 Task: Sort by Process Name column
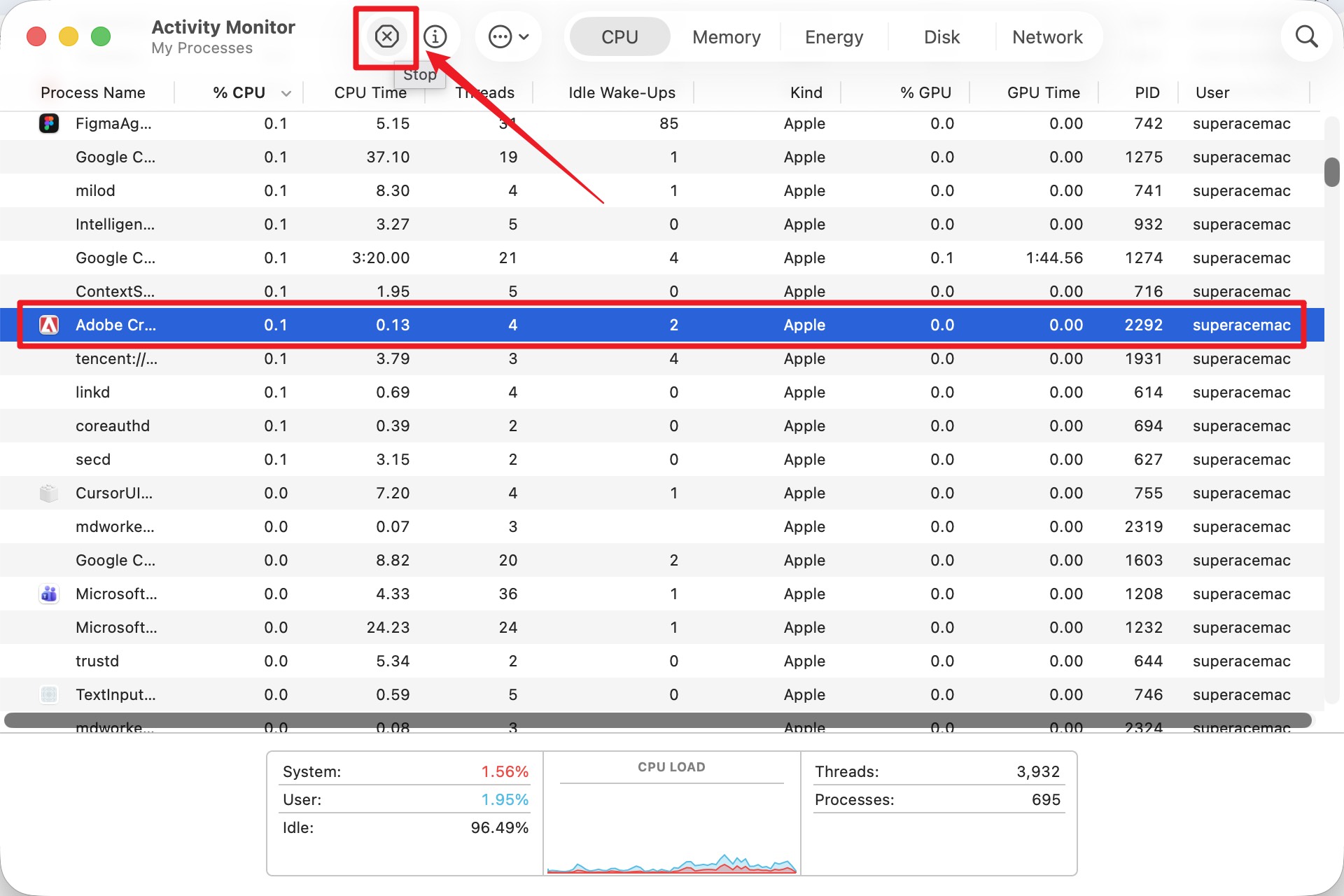pos(93,92)
